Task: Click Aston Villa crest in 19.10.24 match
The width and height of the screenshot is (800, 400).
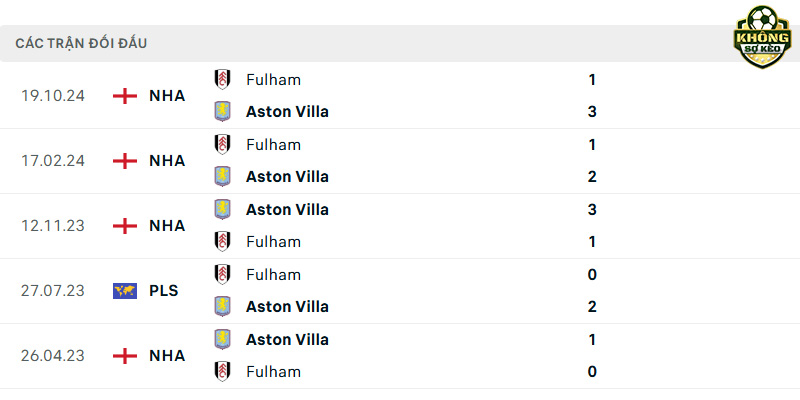Action: 222,112
